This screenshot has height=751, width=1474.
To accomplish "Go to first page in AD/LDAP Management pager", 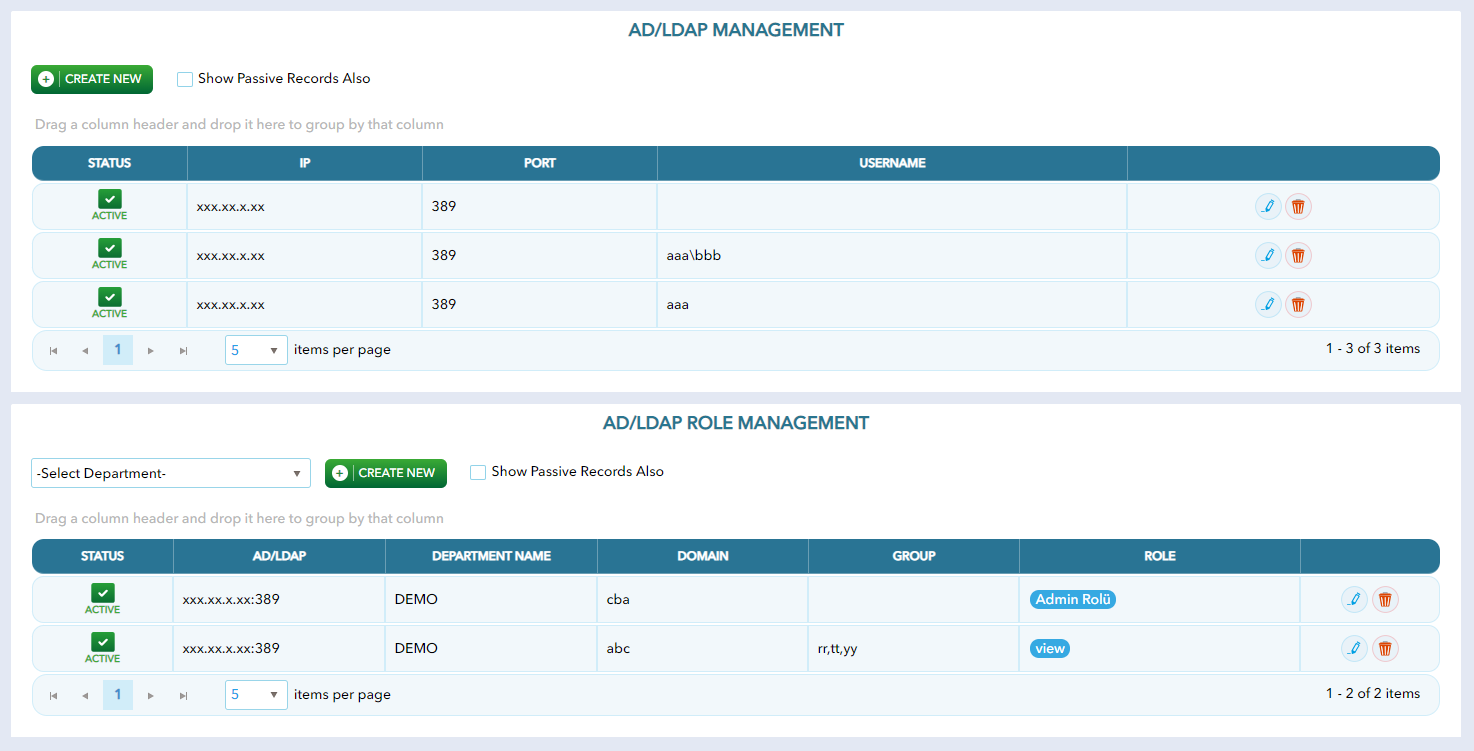I will click(x=53, y=351).
